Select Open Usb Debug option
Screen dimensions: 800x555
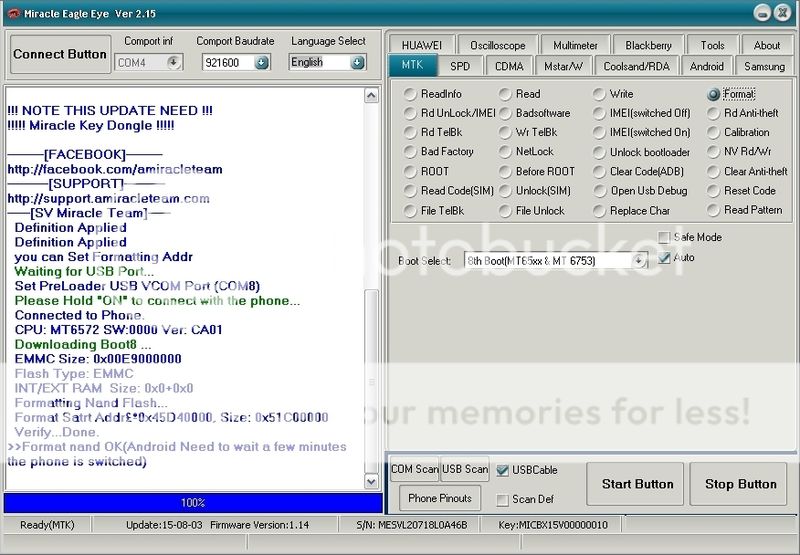(x=640, y=191)
